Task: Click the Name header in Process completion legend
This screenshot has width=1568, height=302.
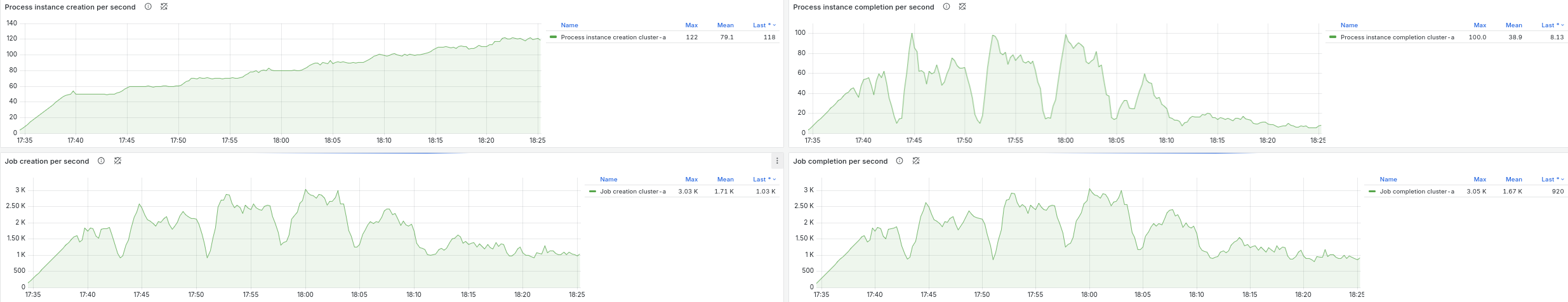Action: coord(1349,25)
